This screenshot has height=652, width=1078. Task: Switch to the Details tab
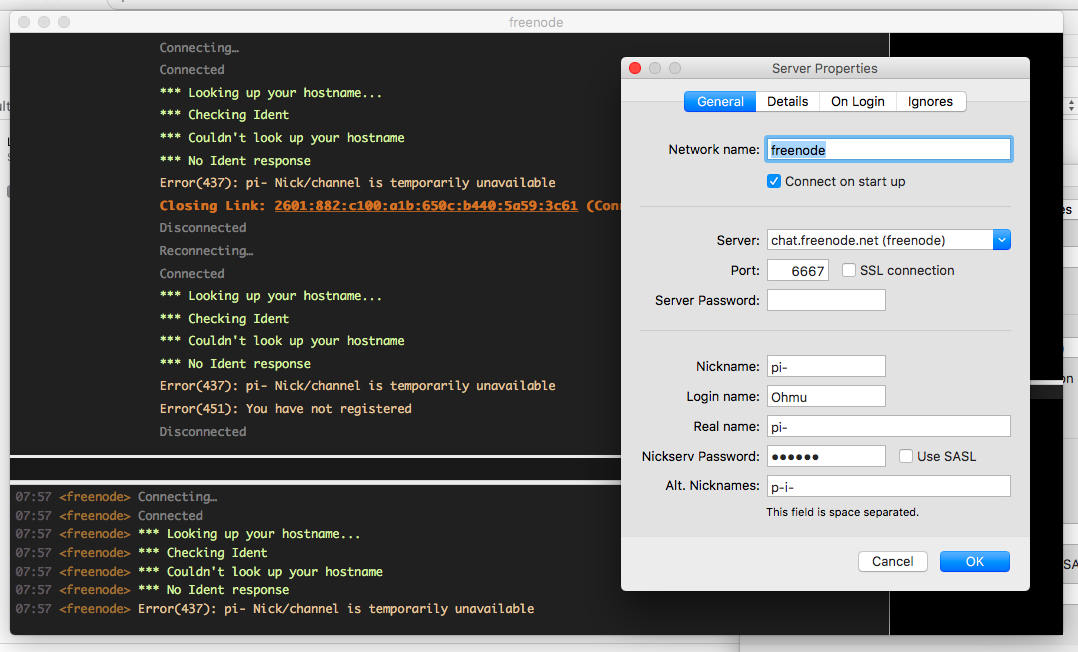(x=787, y=102)
